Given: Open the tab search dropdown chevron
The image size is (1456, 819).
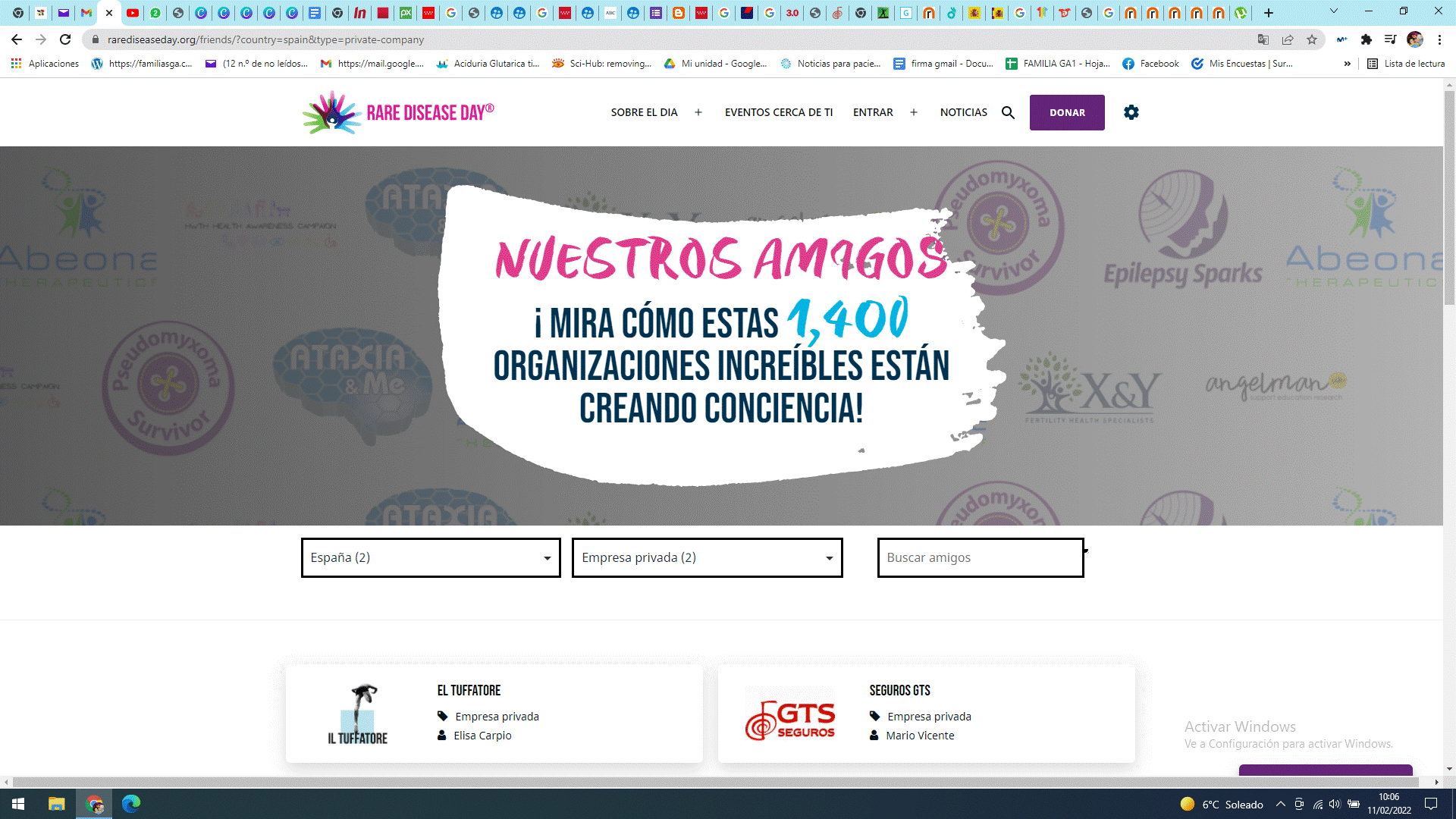Looking at the screenshot, I should [x=1334, y=11].
